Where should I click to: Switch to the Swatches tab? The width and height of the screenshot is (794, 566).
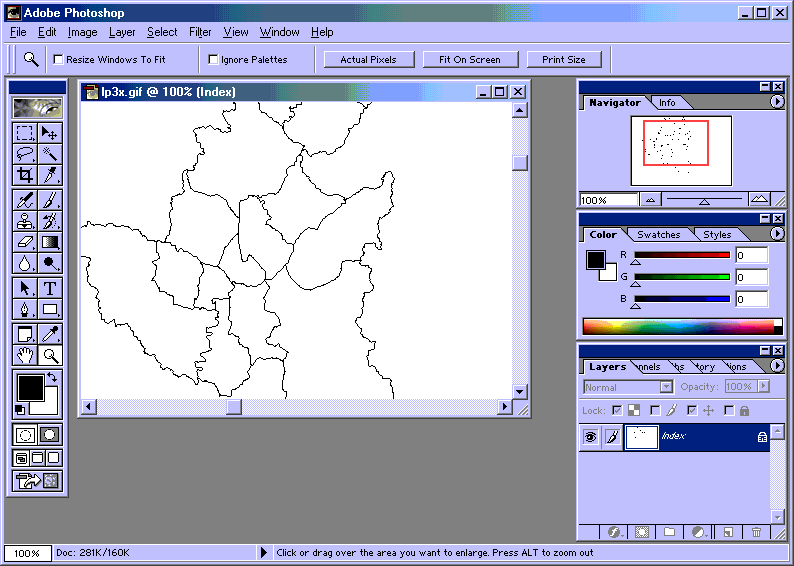coord(659,235)
